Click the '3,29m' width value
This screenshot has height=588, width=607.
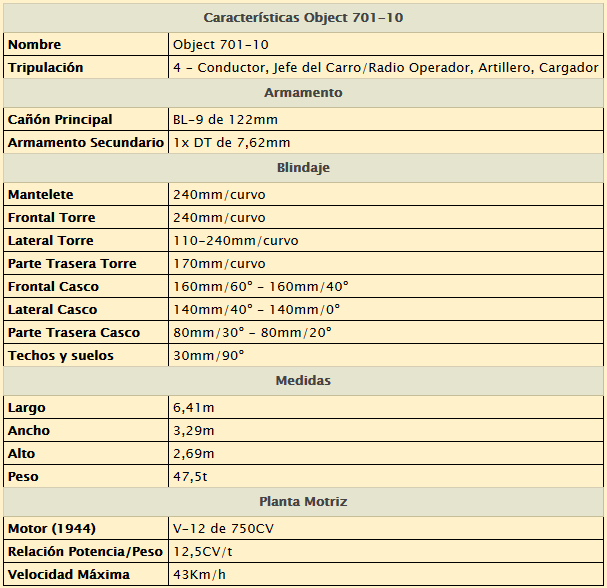(194, 430)
